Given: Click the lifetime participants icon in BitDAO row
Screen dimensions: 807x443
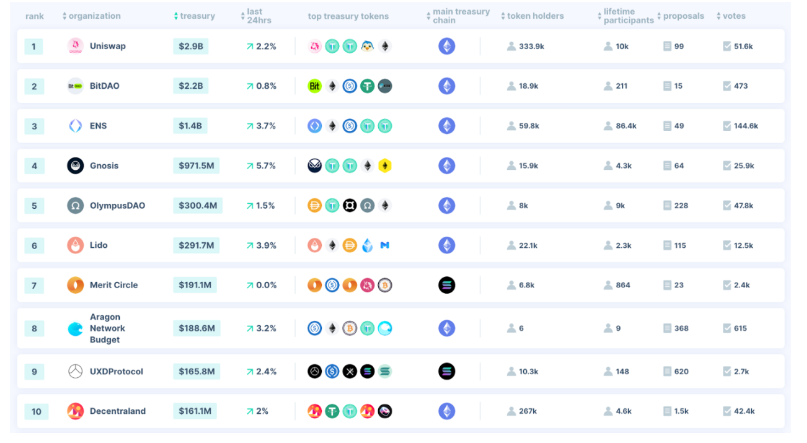Looking at the screenshot, I should (608, 86).
